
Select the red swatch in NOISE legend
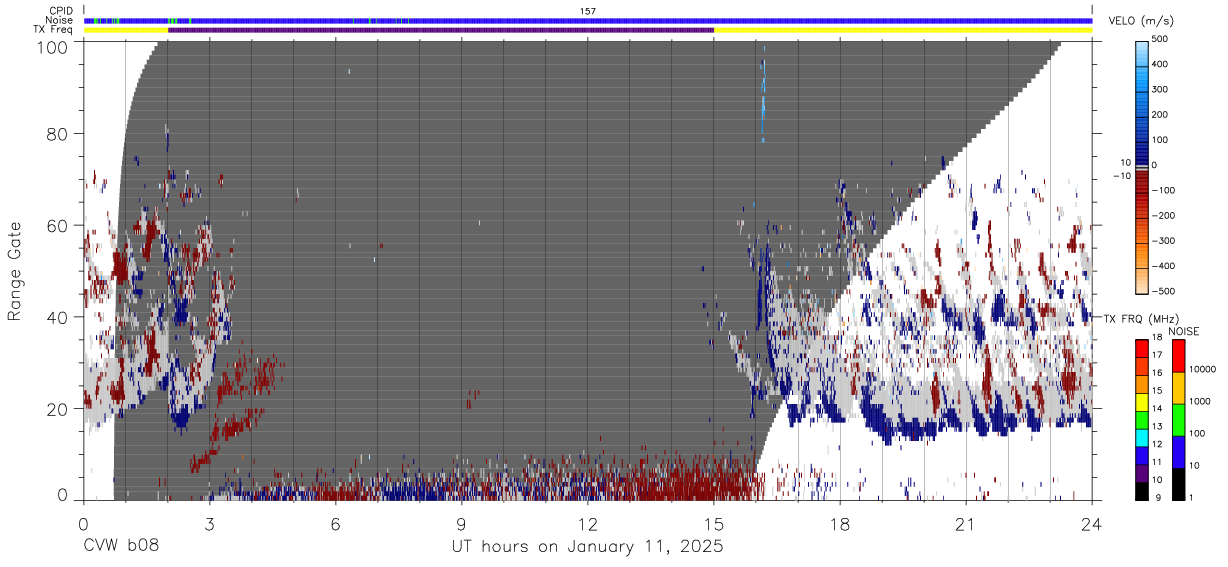(x=1178, y=355)
